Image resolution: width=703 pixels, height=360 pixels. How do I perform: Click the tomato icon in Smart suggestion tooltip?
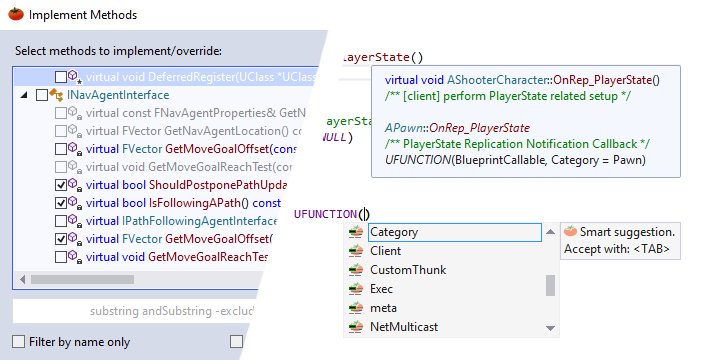pyautogui.click(x=570, y=231)
